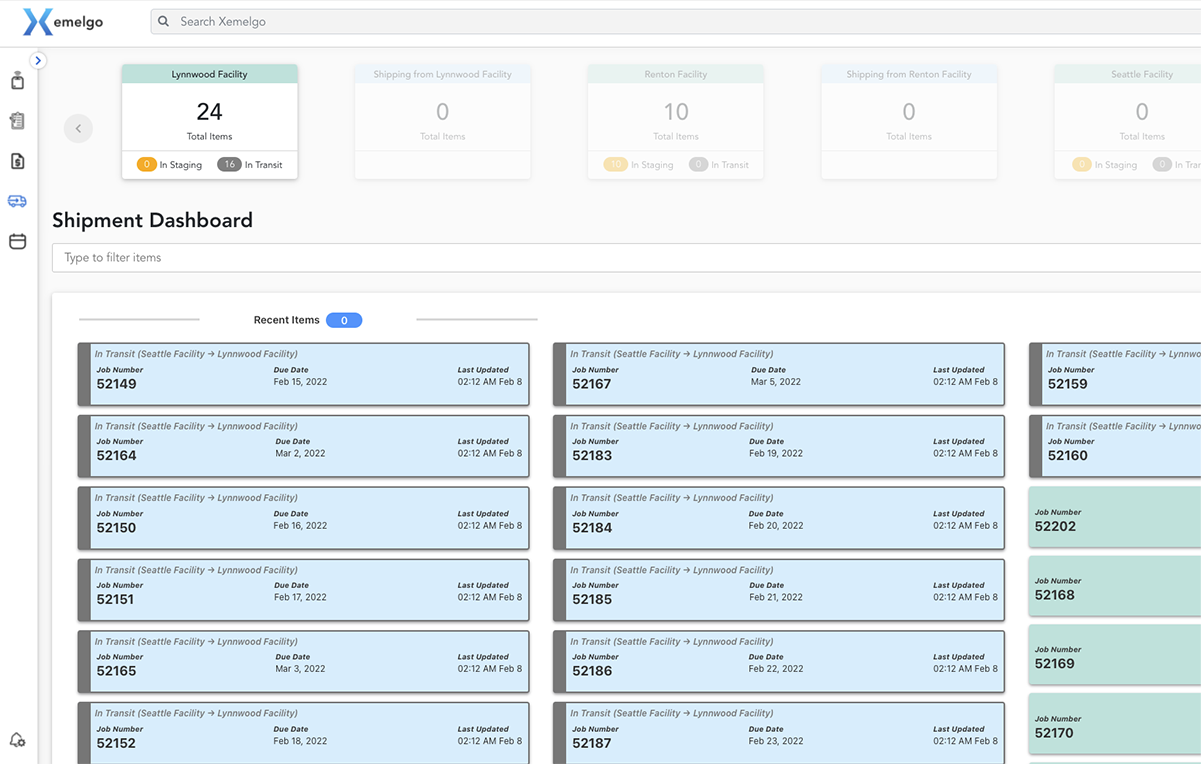Expand the sidebar with the chevron arrow

pyautogui.click(x=38, y=61)
